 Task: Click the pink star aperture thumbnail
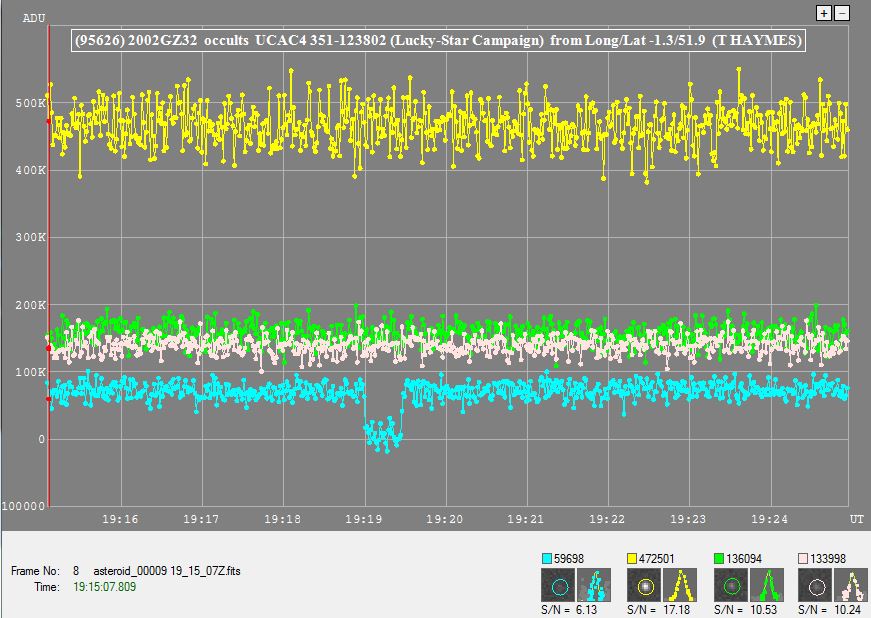coord(818,585)
